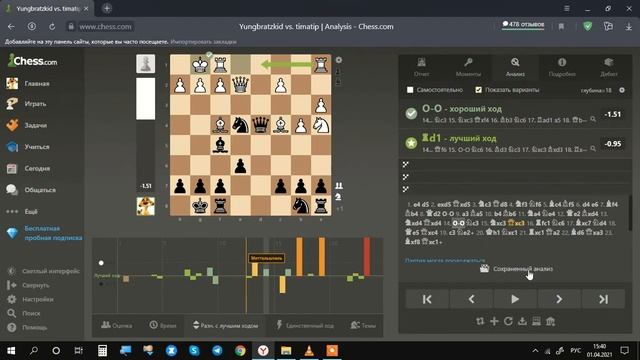Open Играть in the sidebar
640x360 pixels.
(x=27, y=104)
